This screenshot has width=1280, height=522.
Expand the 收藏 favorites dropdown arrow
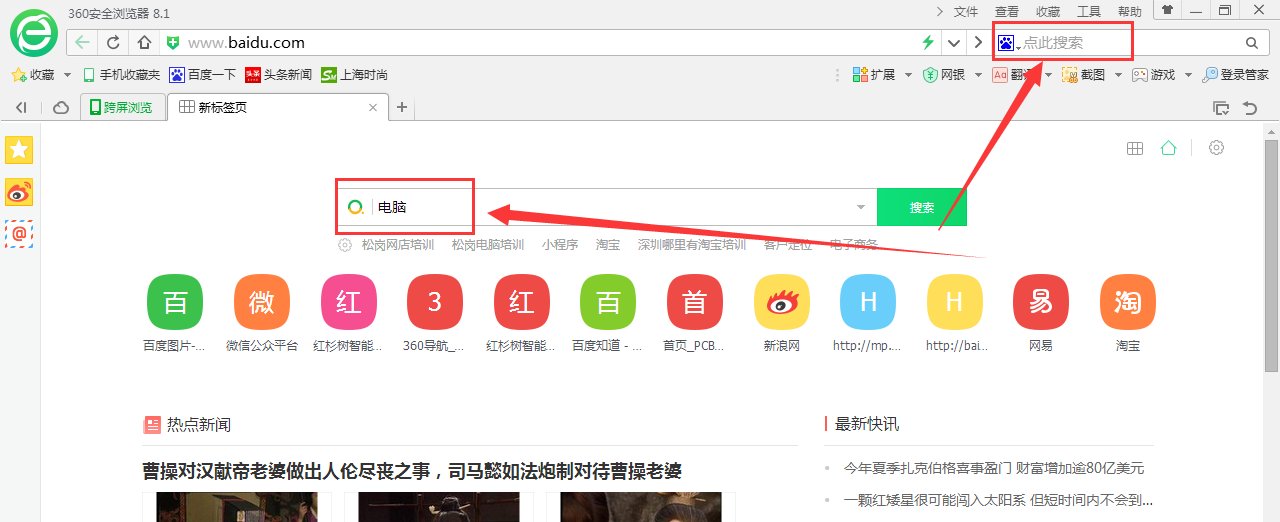(68, 75)
